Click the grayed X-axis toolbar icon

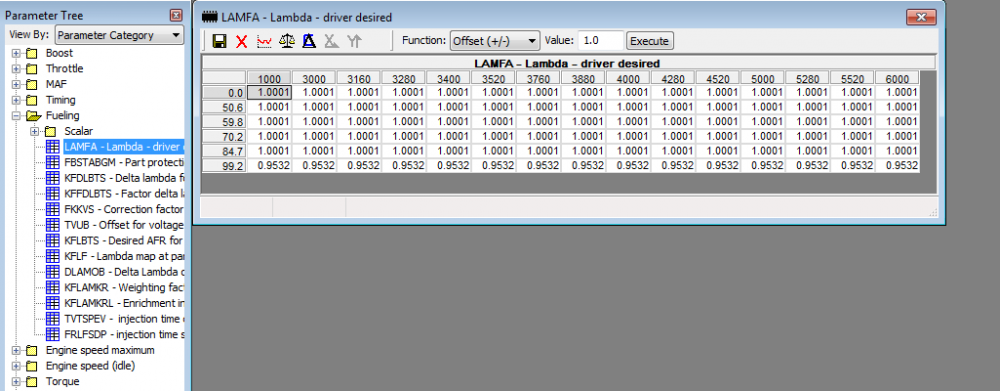point(331,41)
